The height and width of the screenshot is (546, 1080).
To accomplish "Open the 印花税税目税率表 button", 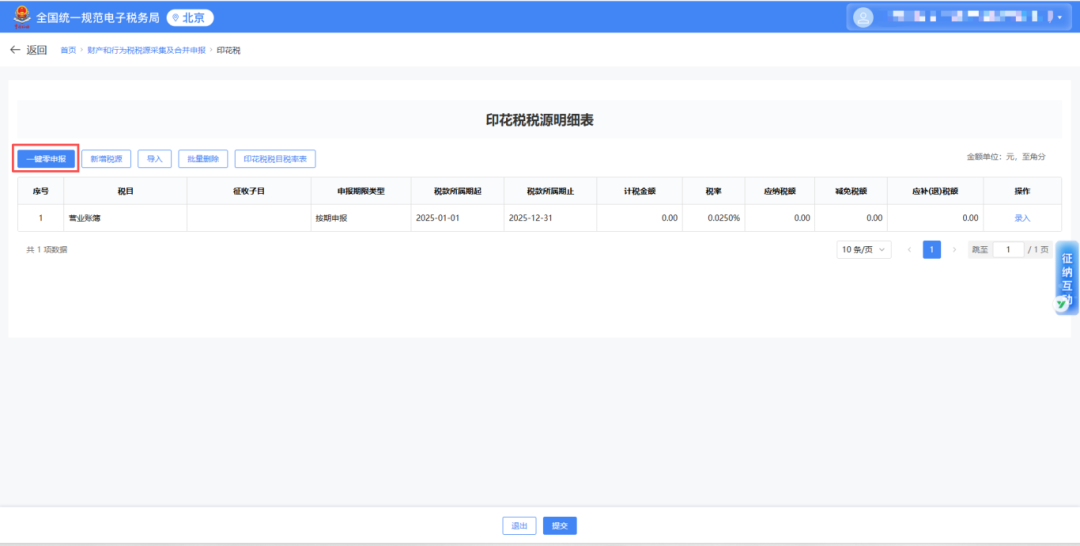I will point(275,158).
